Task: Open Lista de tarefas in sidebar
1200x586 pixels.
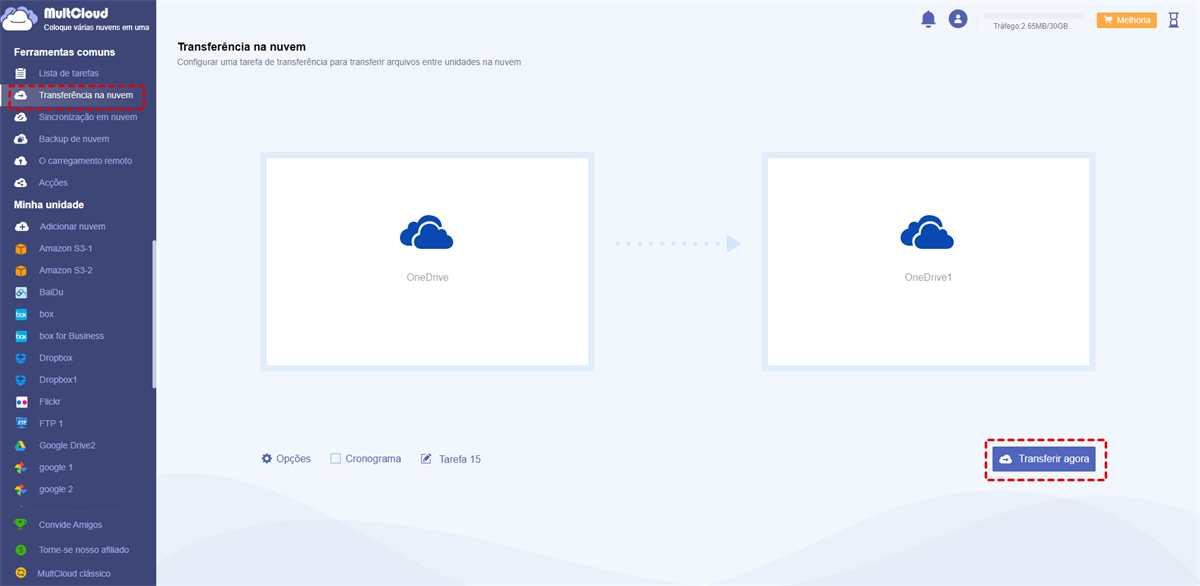Action: 69,73
